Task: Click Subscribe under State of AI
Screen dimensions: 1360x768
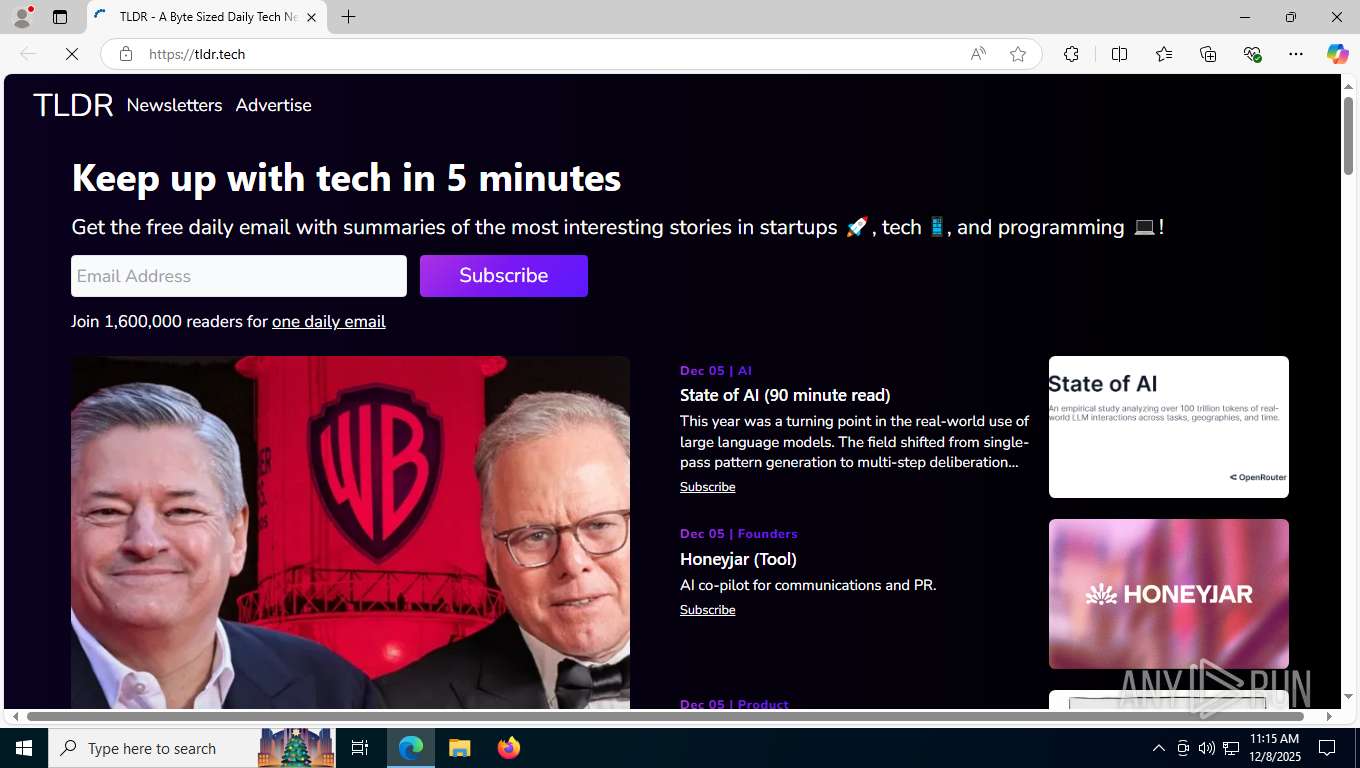Action: pos(707,487)
